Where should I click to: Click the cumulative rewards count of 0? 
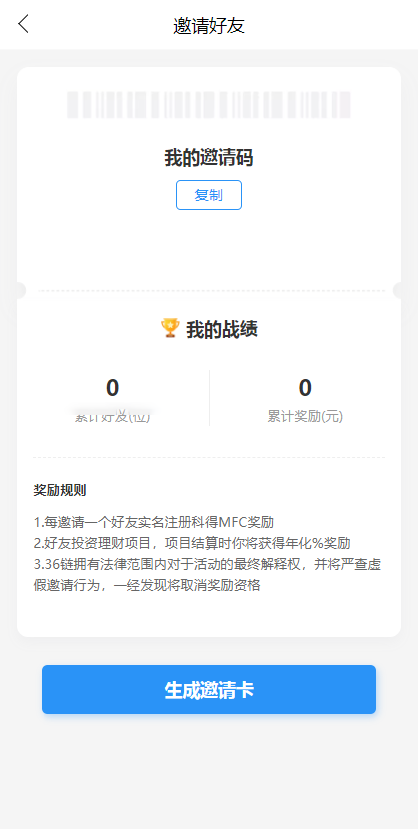[305, 388]
